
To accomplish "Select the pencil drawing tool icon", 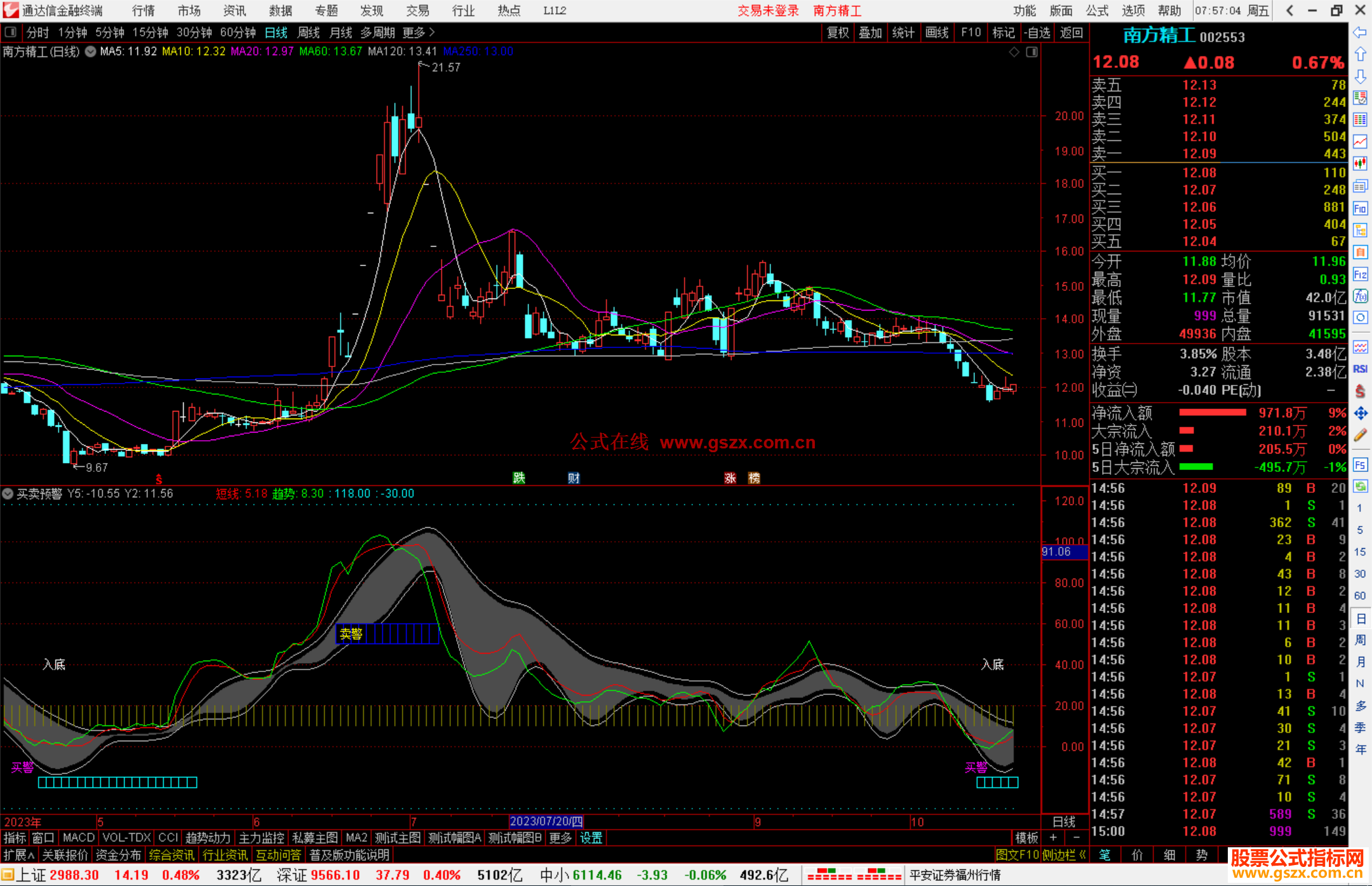I will (x=1360, y=435).
